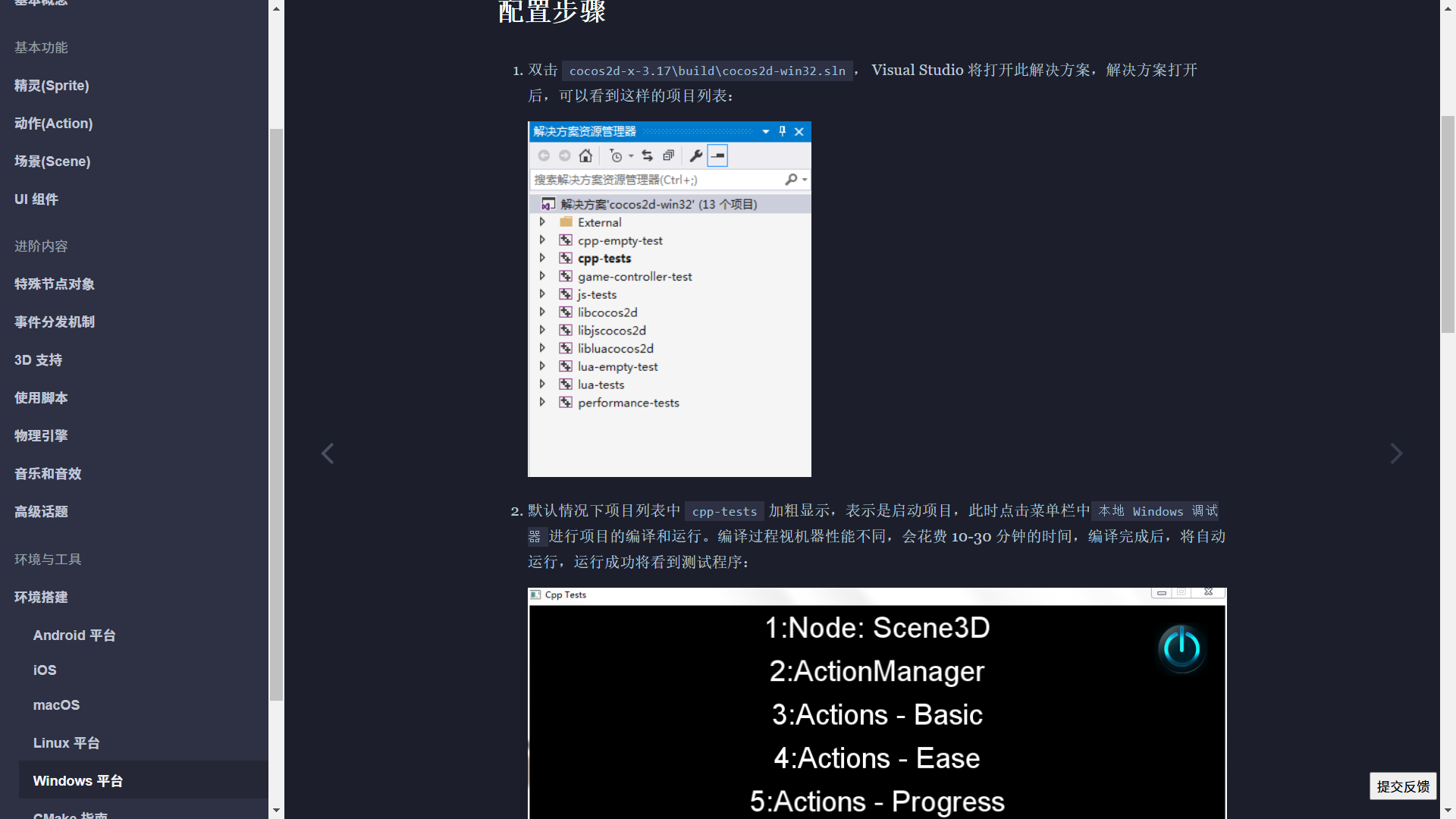
Task: Toggle the preview selected items button
Action: [x=717, y=155]
